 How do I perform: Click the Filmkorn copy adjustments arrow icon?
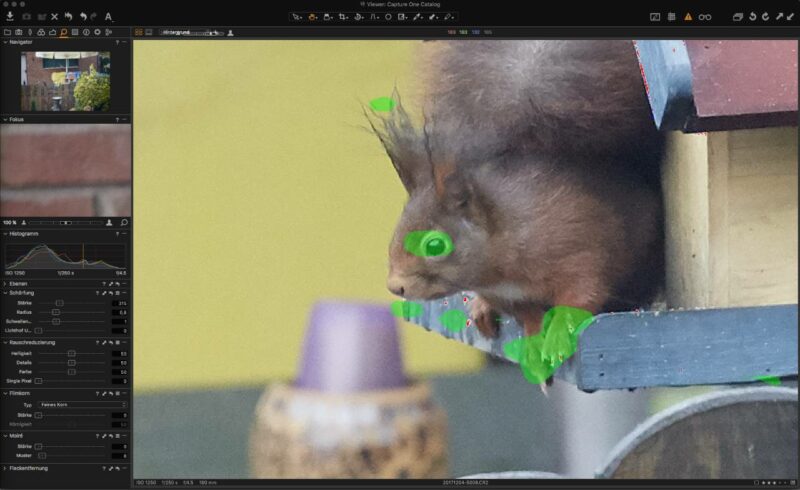pos(104,394)
